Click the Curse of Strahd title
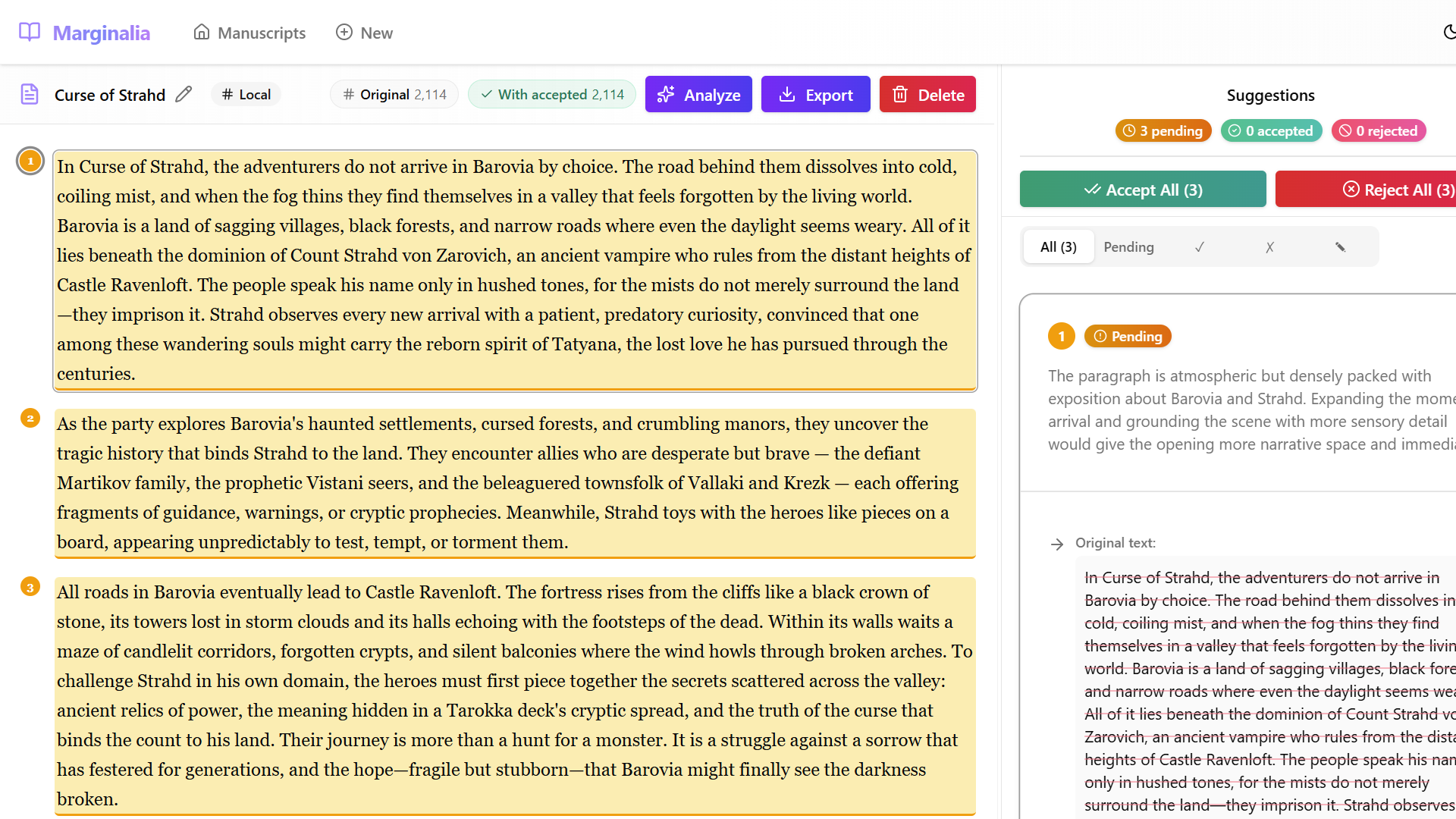This screenshot has height=819, width=1456. [x=110, y=95]
